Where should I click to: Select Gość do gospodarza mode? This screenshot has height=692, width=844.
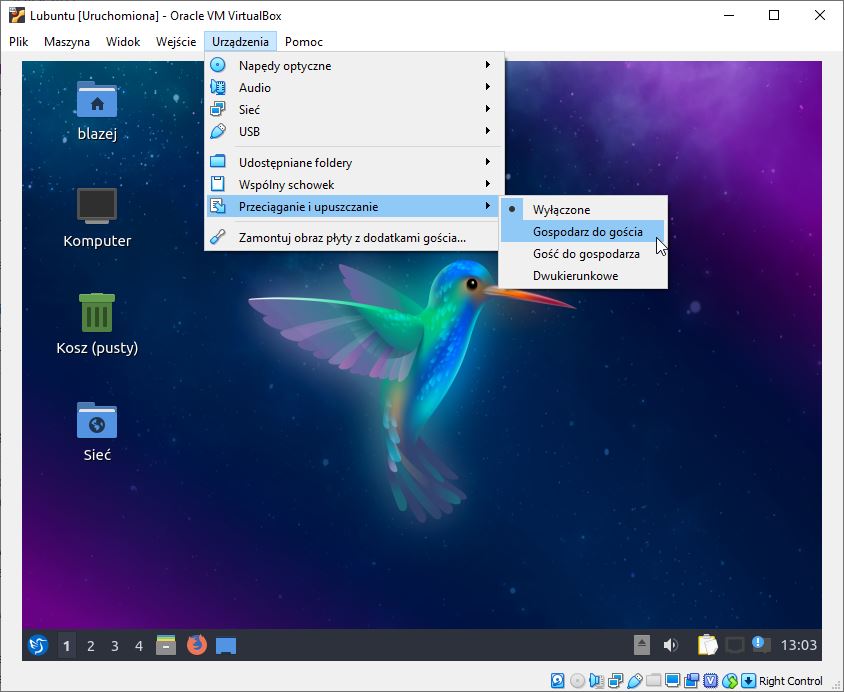tap(583, 253)
